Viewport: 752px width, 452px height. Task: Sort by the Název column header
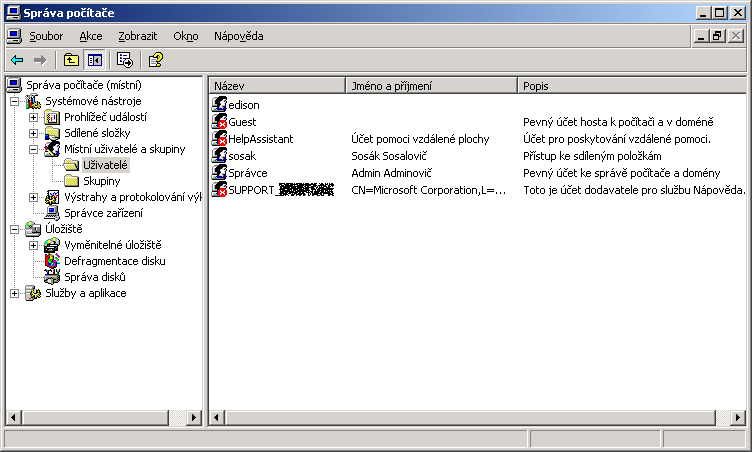[277, 85]
